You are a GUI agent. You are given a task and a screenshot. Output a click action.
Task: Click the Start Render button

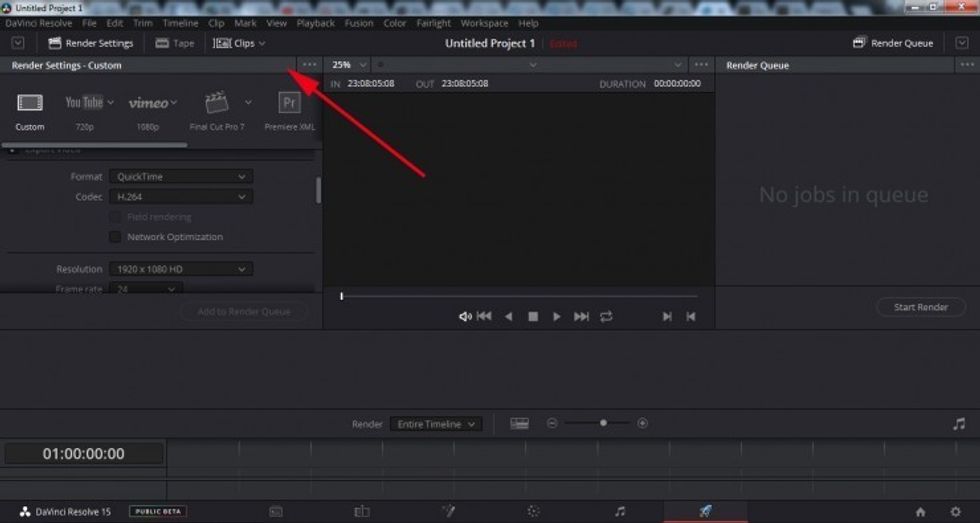pos(921,307)
